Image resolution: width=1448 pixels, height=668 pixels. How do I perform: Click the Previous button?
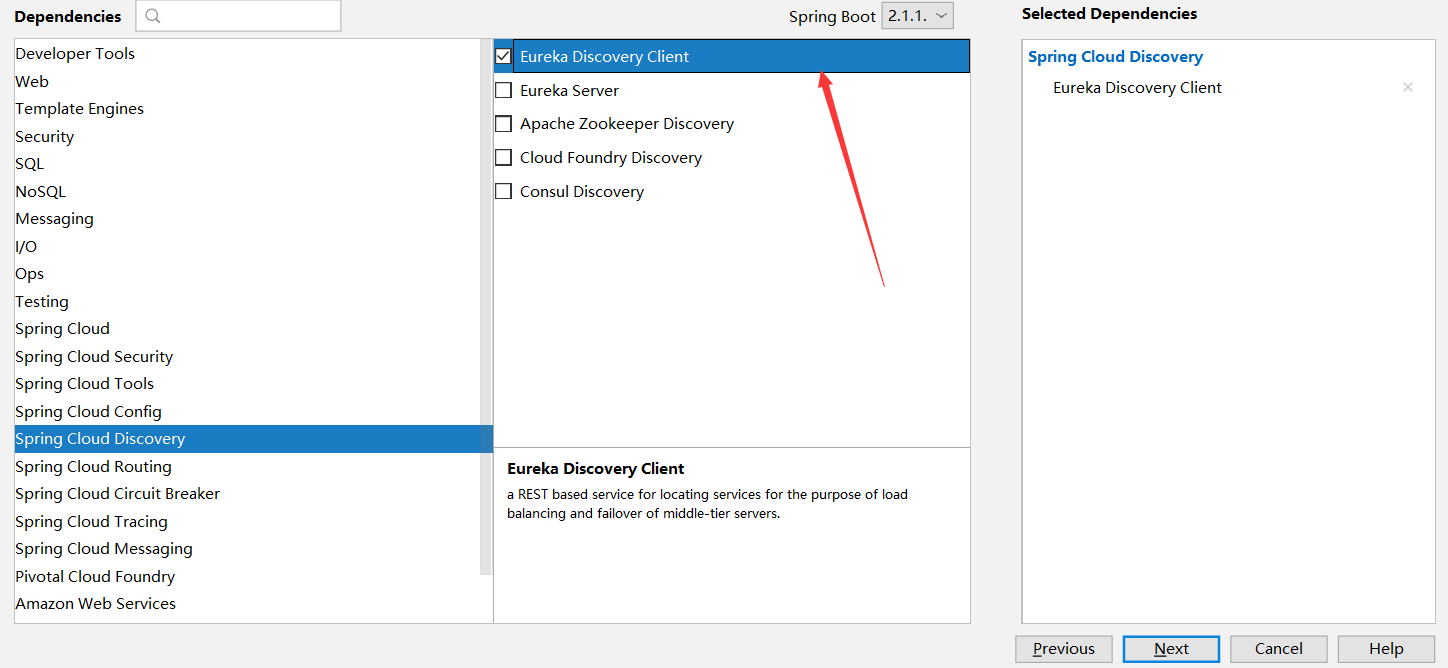tap(1063, 649)
